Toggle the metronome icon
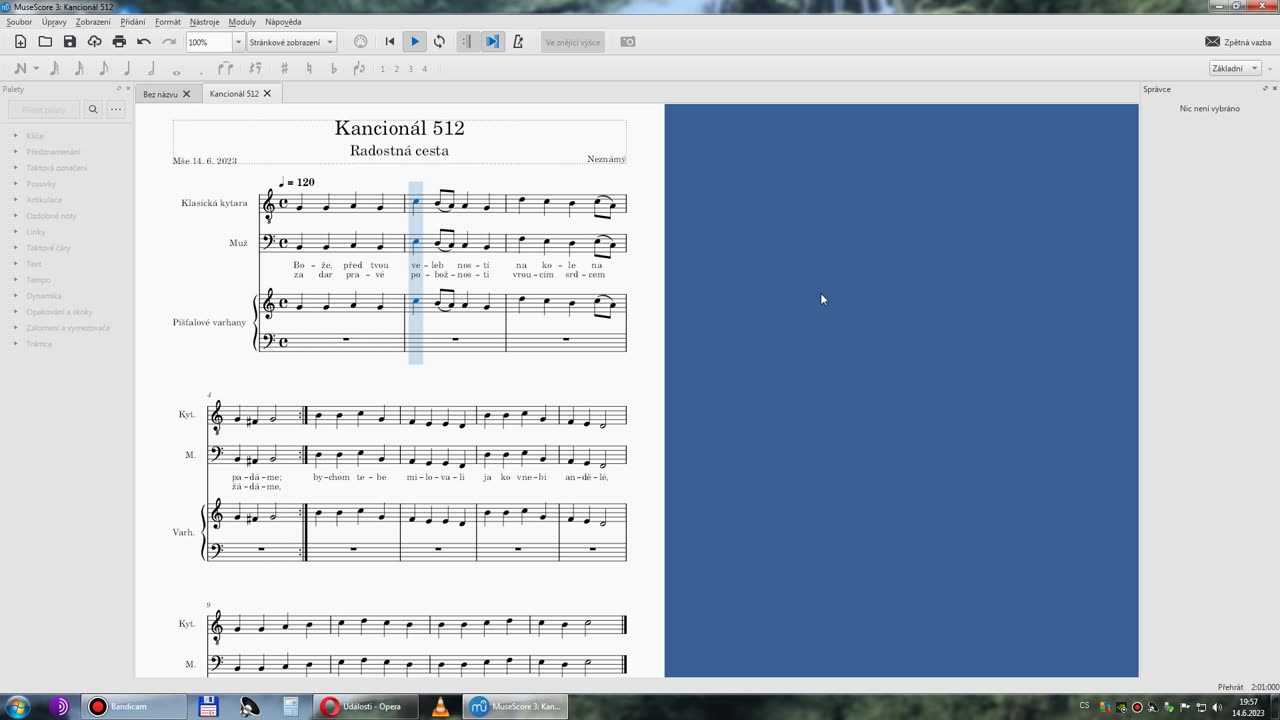The width and height of the screenshot is (1280, 720). 517,42
